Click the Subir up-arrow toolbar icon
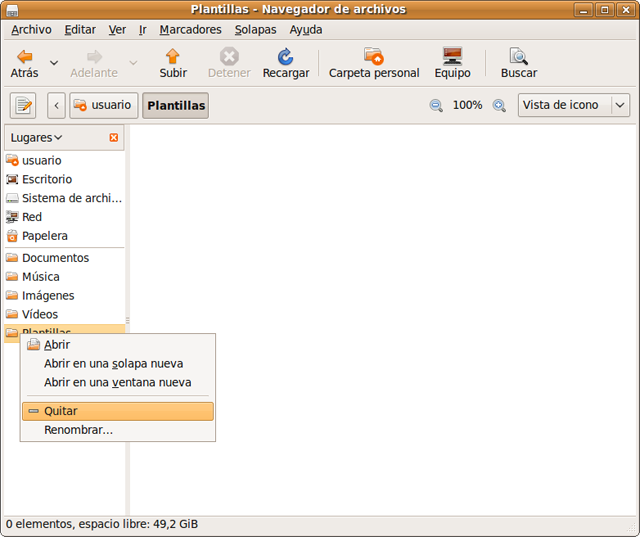The height and width of the screenshot is (537, 640). (173, 57)
